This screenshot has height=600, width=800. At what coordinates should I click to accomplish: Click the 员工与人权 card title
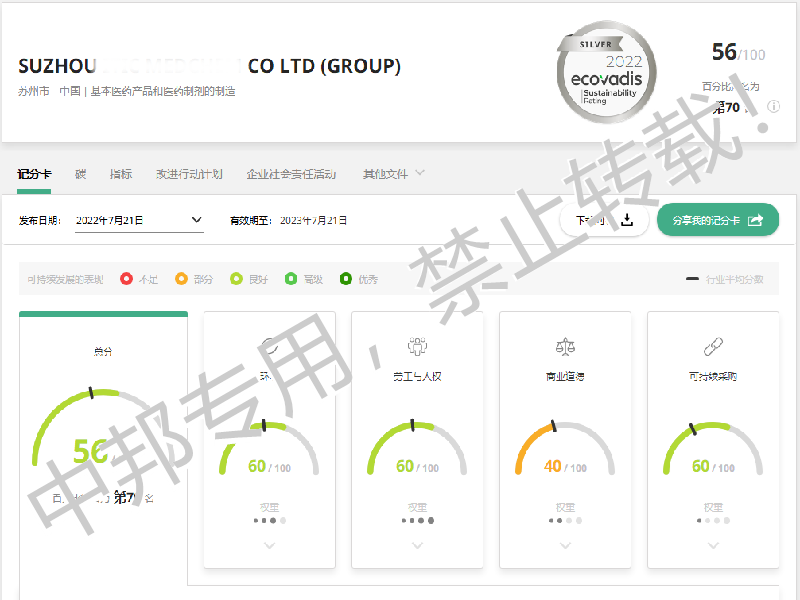(417, 377)
